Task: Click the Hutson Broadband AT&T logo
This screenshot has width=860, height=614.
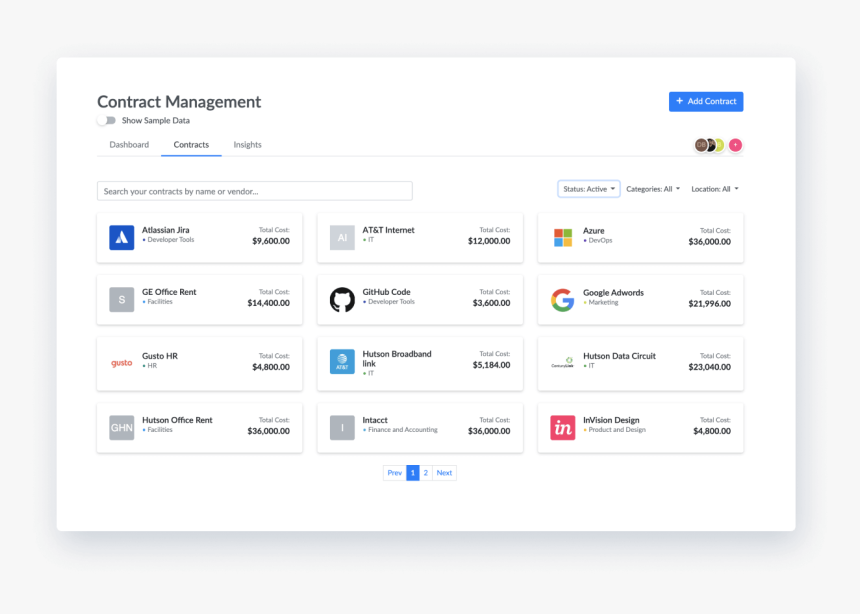Action: 342,362
